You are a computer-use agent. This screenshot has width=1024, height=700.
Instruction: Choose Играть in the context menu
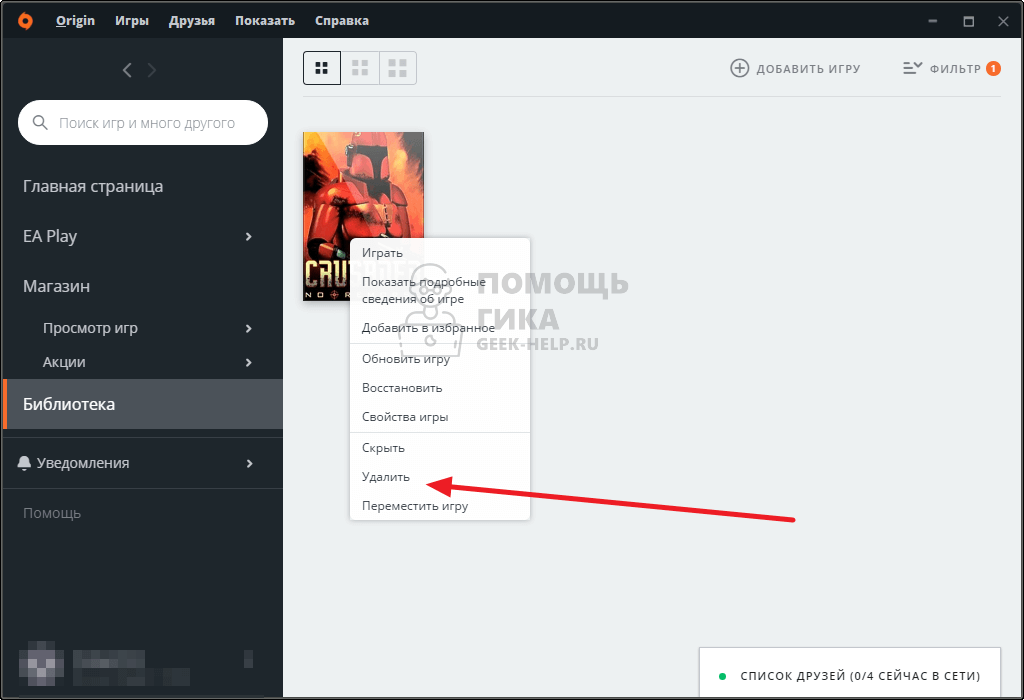(440, 253)
